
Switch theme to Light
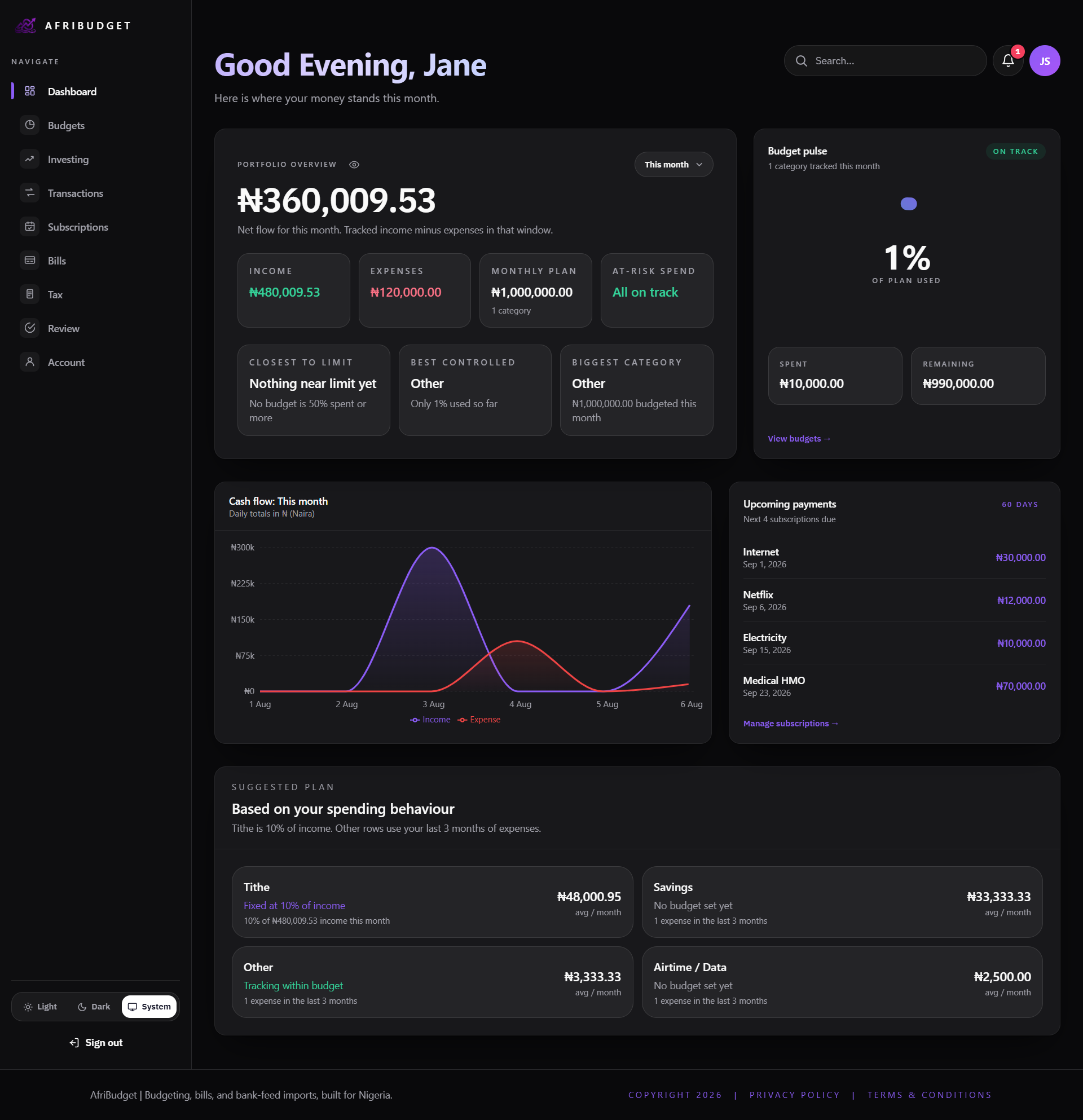coord(40,1006)
